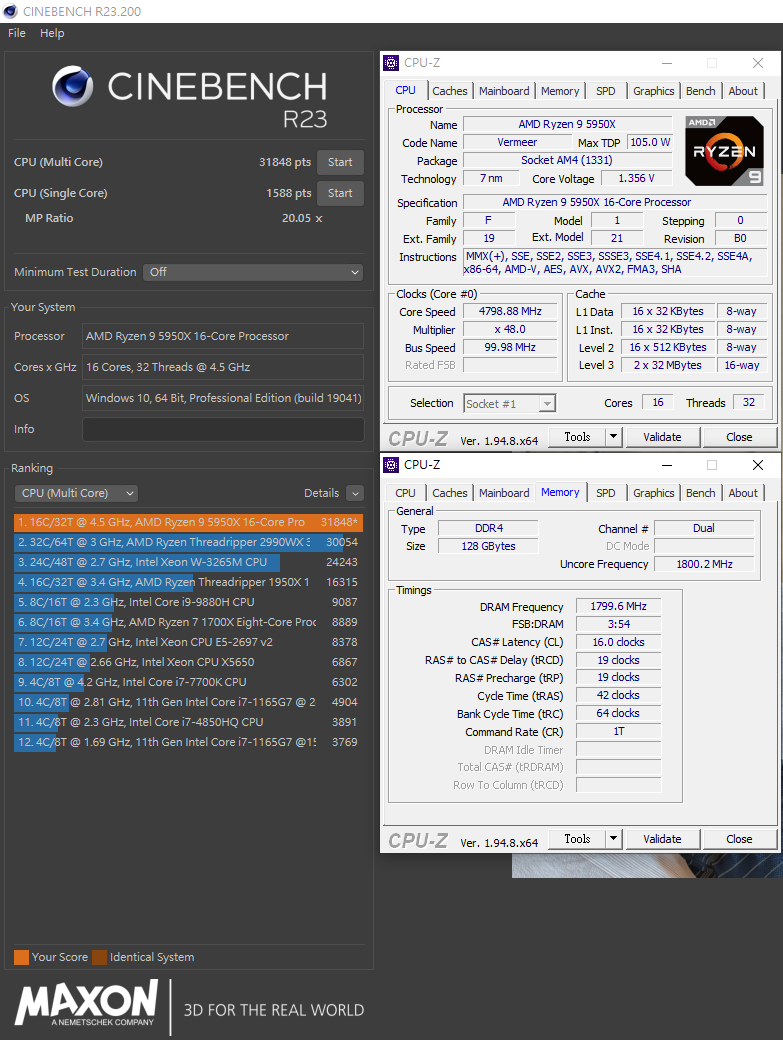Click the DRAM Frequency value 1799.6 MHz

[x=619, y=606]
